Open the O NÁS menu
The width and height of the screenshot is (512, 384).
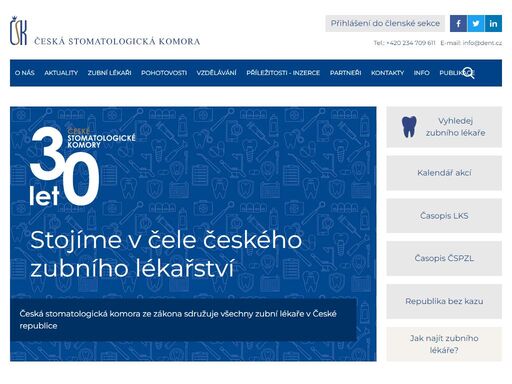tap(25, 73)
